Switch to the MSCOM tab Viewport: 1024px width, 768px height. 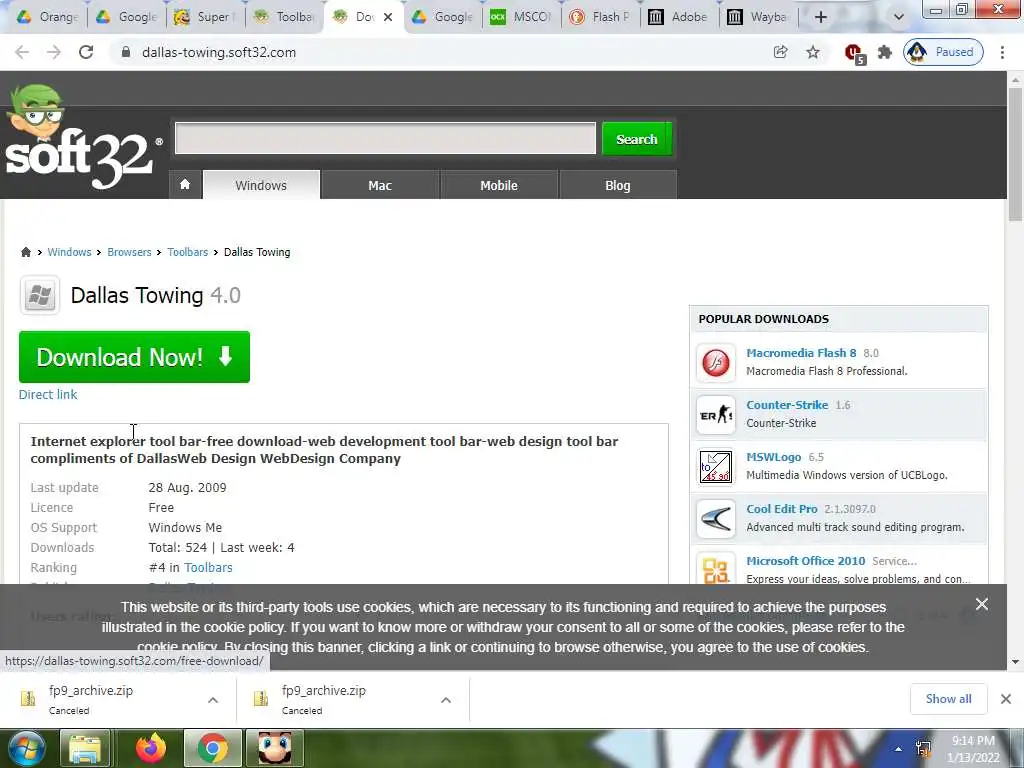click(521, 17)
